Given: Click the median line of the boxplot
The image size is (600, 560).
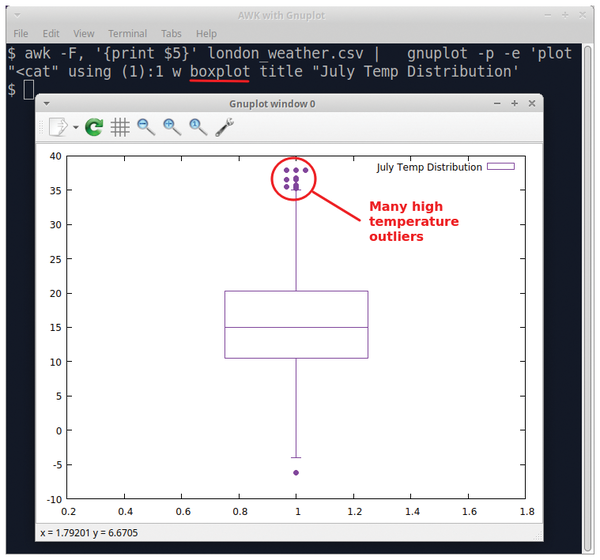Looking at the screenshot, I should point(297,327).
